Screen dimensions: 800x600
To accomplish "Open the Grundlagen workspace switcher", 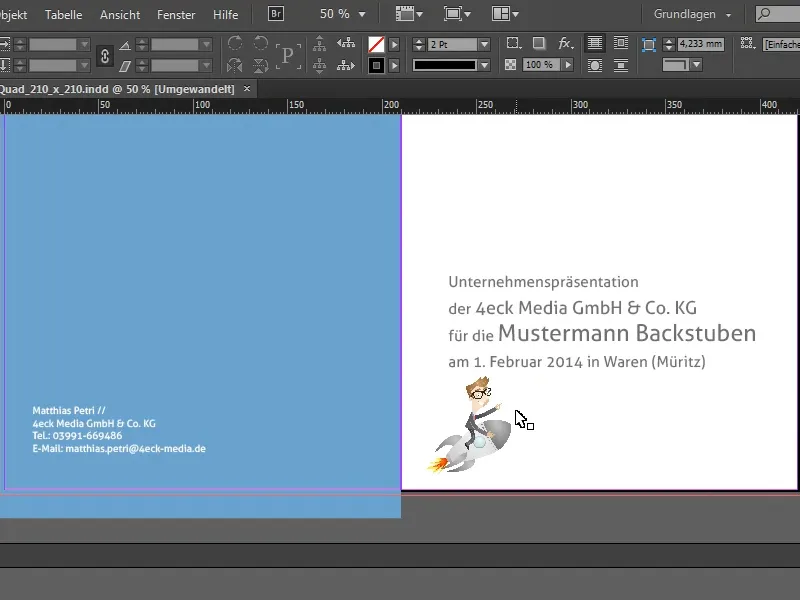I will [x=692, y=14].
